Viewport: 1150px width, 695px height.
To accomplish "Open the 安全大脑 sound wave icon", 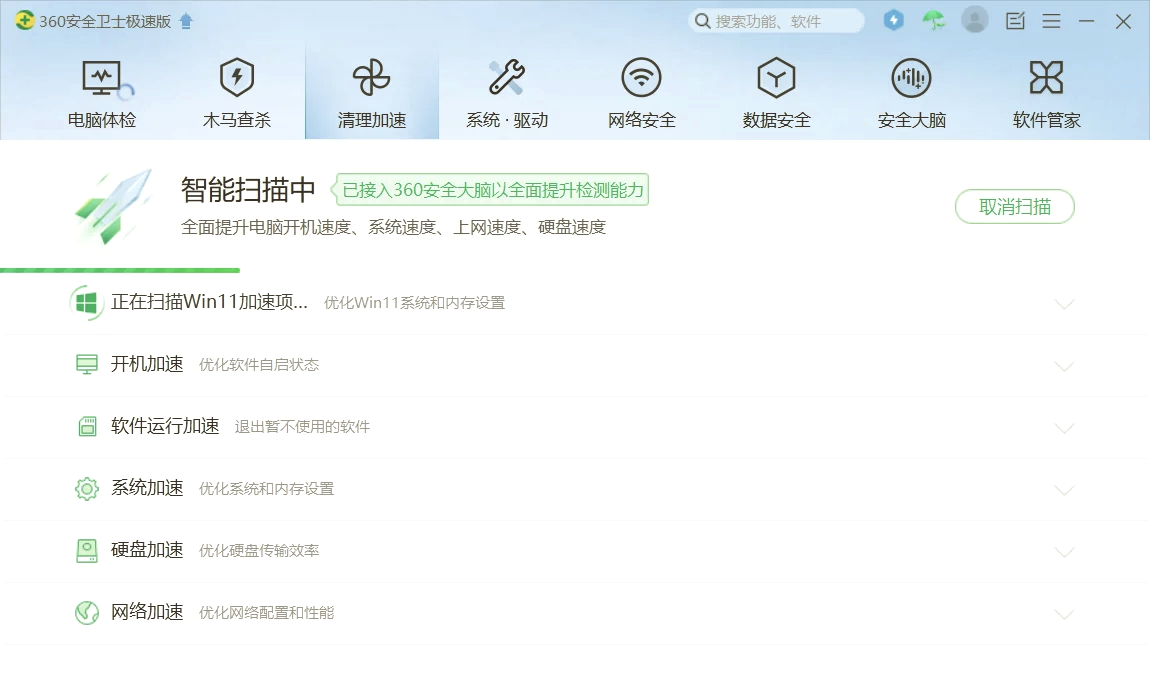I will (x=912, y=77).
